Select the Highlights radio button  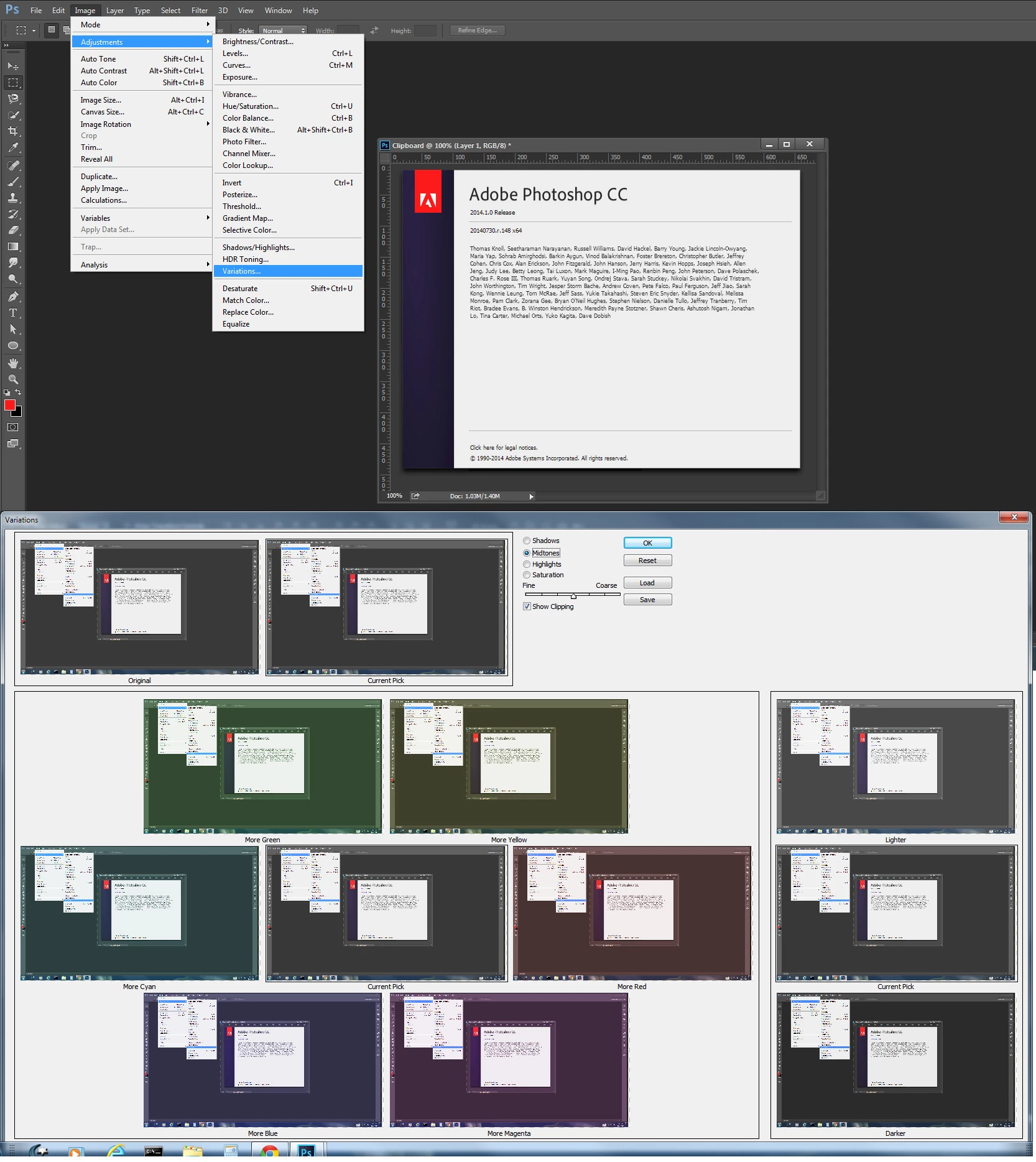click(x=527, y=564)
